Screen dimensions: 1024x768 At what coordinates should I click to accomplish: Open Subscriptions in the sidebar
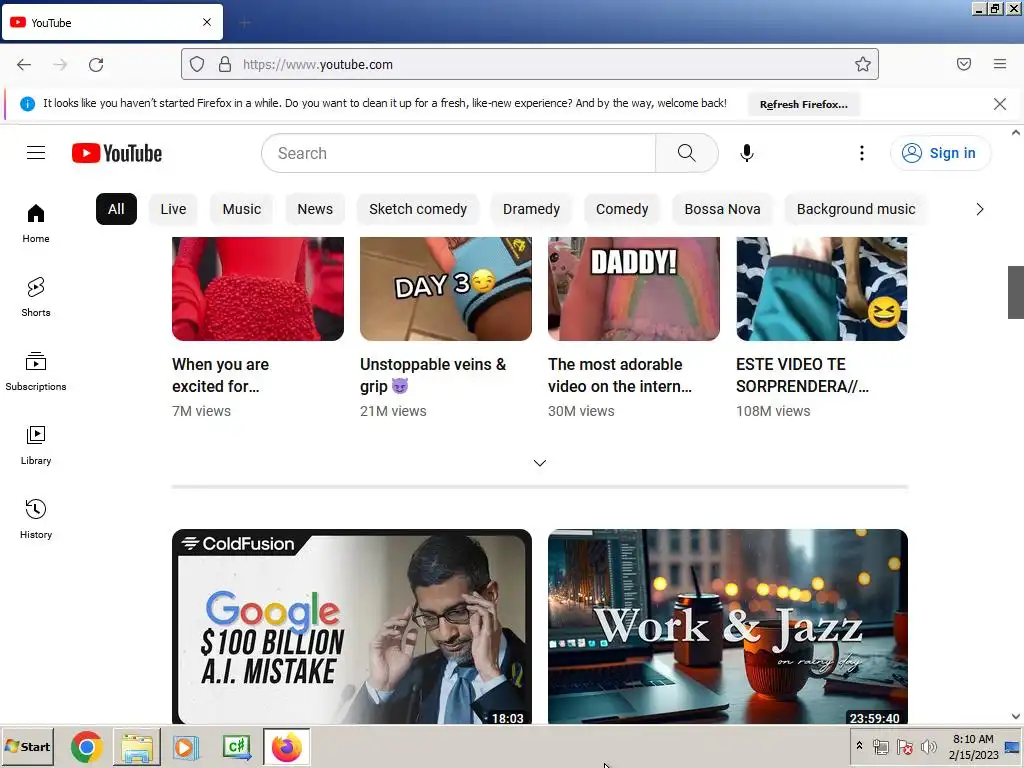[x=36, y=371]
